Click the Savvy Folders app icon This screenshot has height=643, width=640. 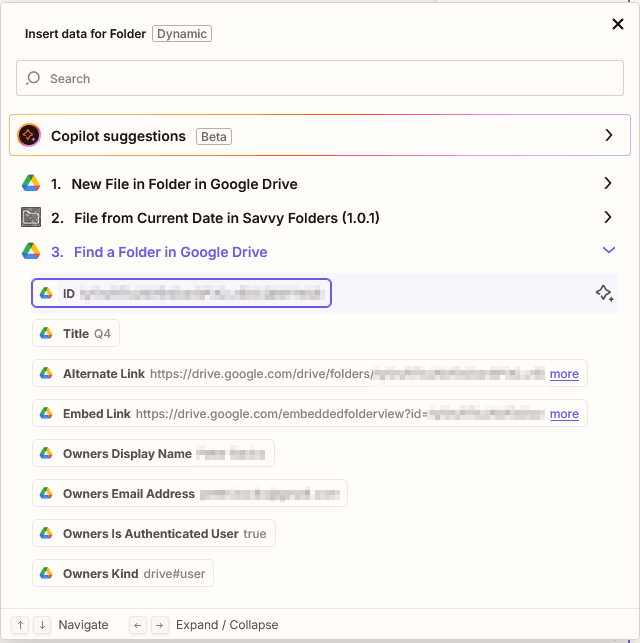pos(31,217)
